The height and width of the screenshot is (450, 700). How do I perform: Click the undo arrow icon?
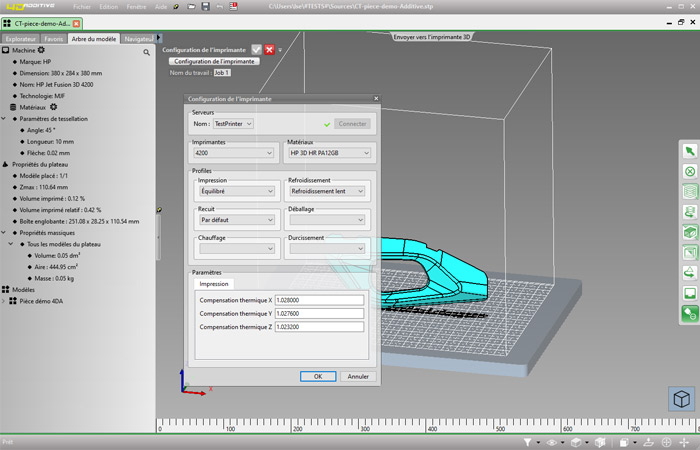coord(220,6)
